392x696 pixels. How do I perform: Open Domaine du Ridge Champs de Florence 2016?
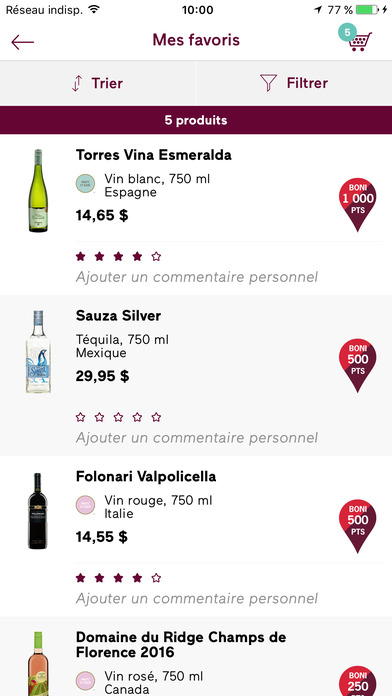coord(181,645)
